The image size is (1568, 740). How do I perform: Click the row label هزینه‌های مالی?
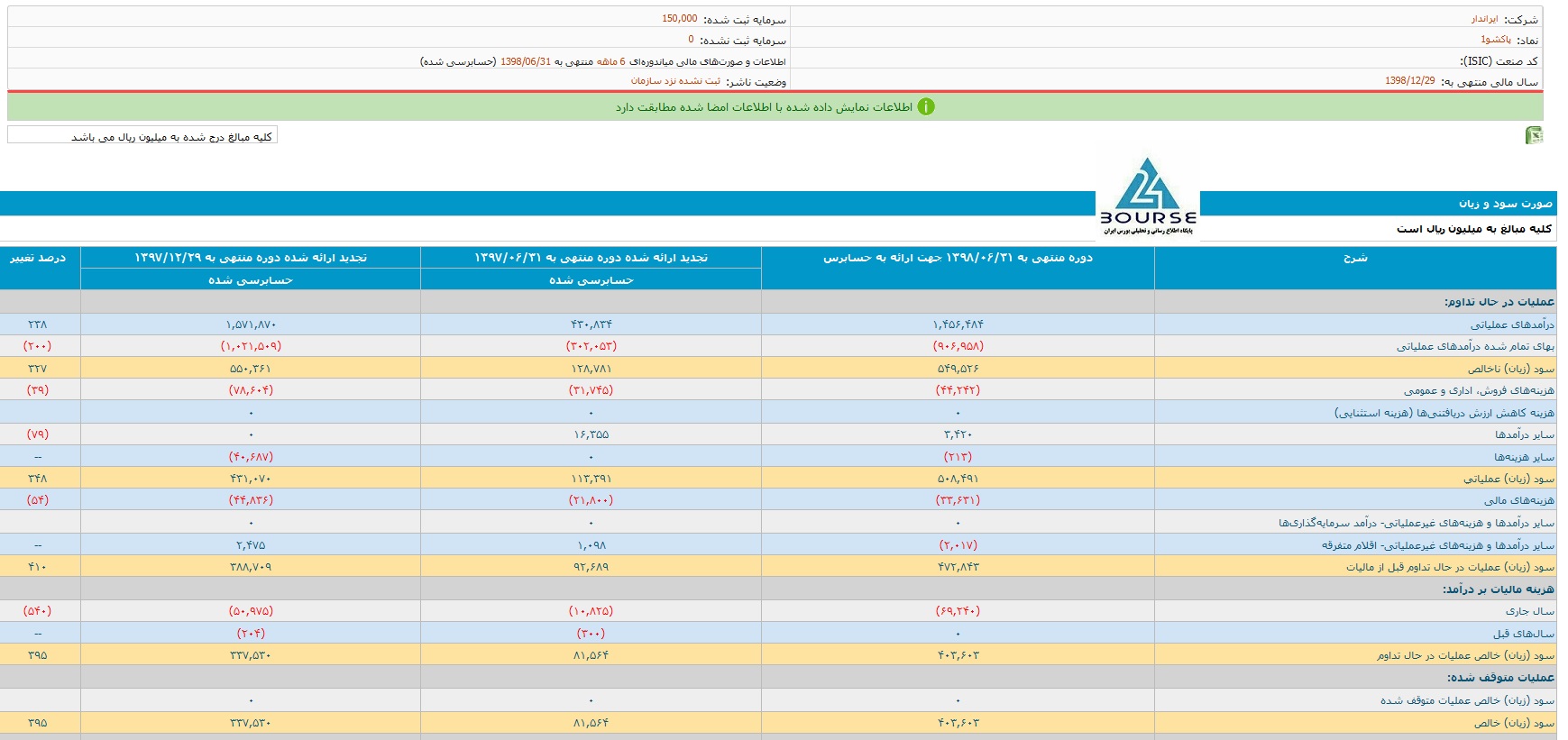coord(1519,500)
